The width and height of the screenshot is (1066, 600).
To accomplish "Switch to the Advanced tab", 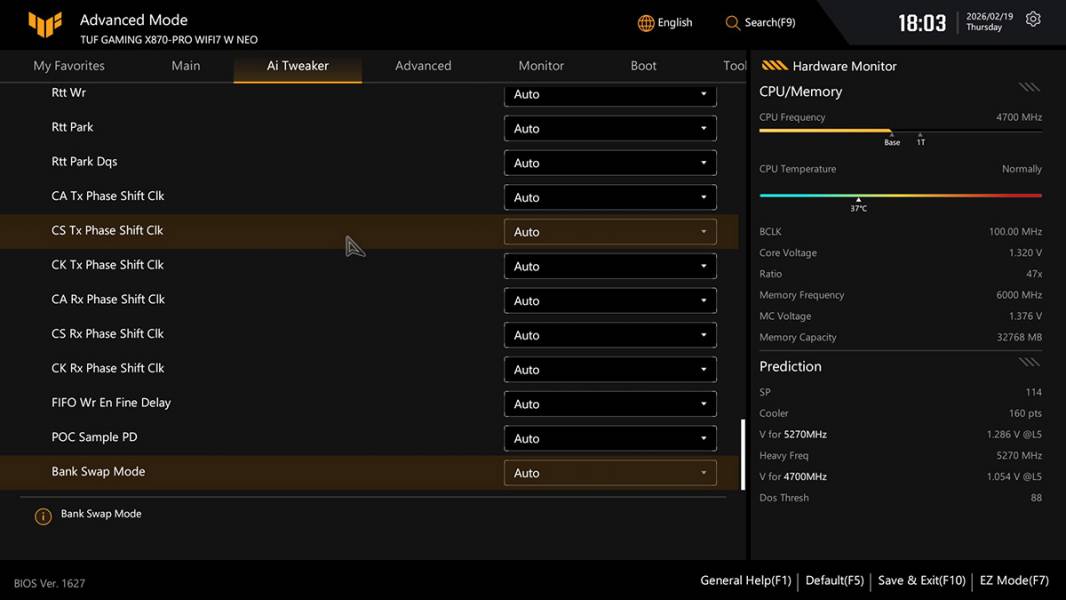I will point(423,66).
